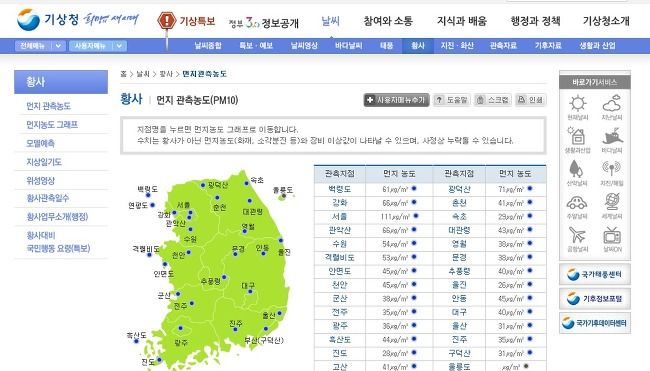
Task: Click the 기상특보 warning sign icon
Action: click(167, 21)
